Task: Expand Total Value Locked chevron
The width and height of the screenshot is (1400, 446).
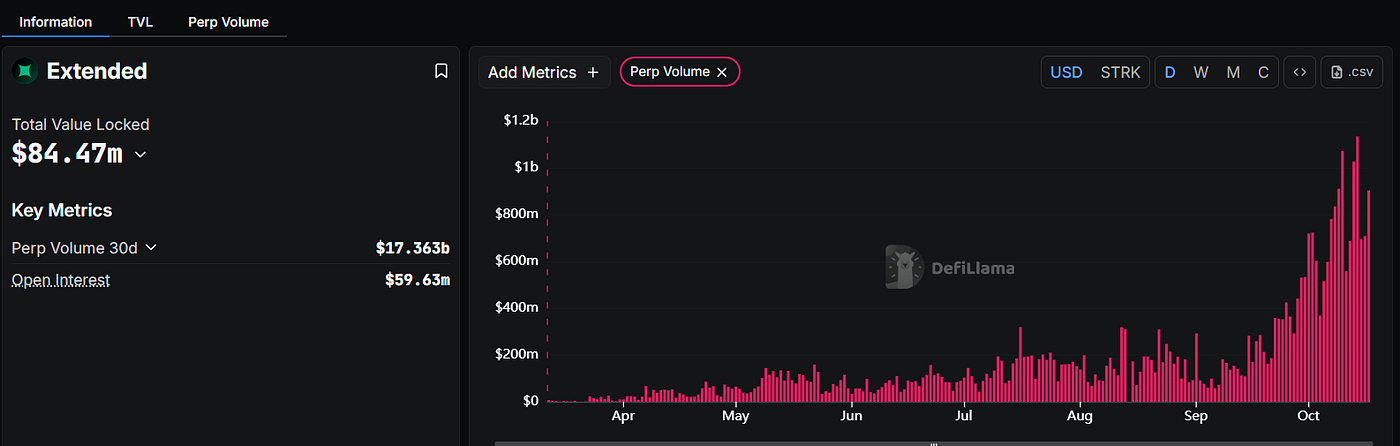Action: (140, 155)
